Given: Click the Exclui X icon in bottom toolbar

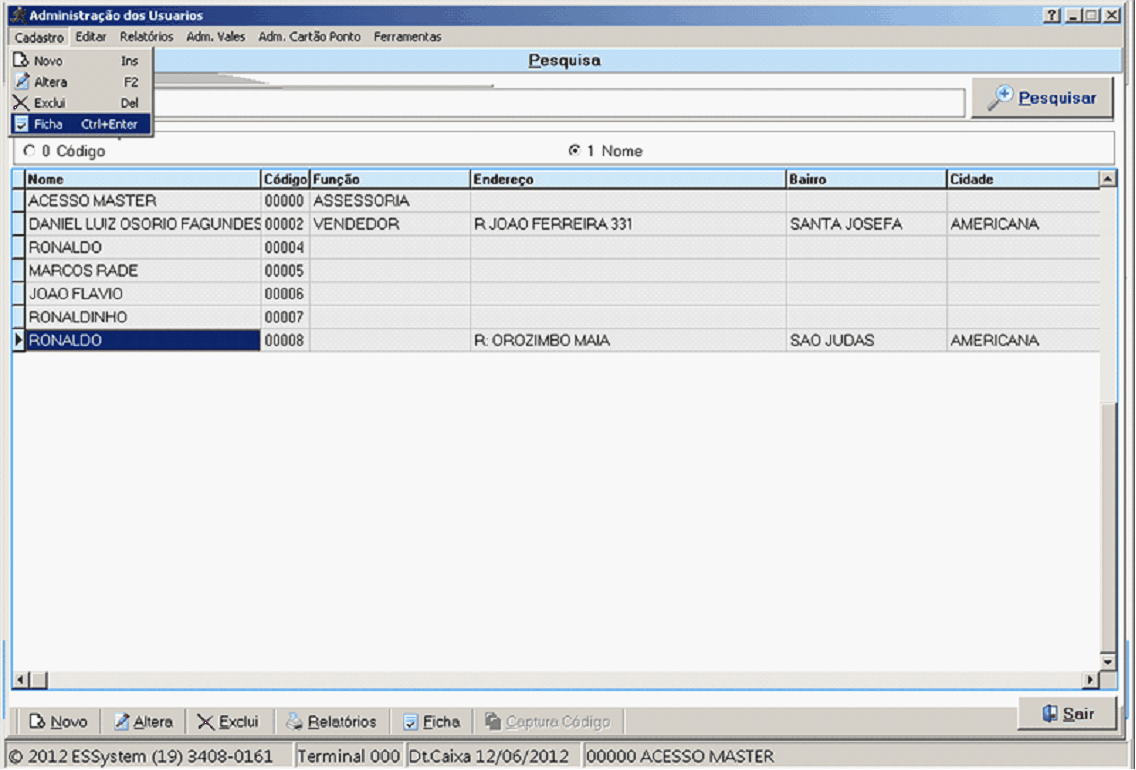Looking at the screenshot, I should pos(205,722).
